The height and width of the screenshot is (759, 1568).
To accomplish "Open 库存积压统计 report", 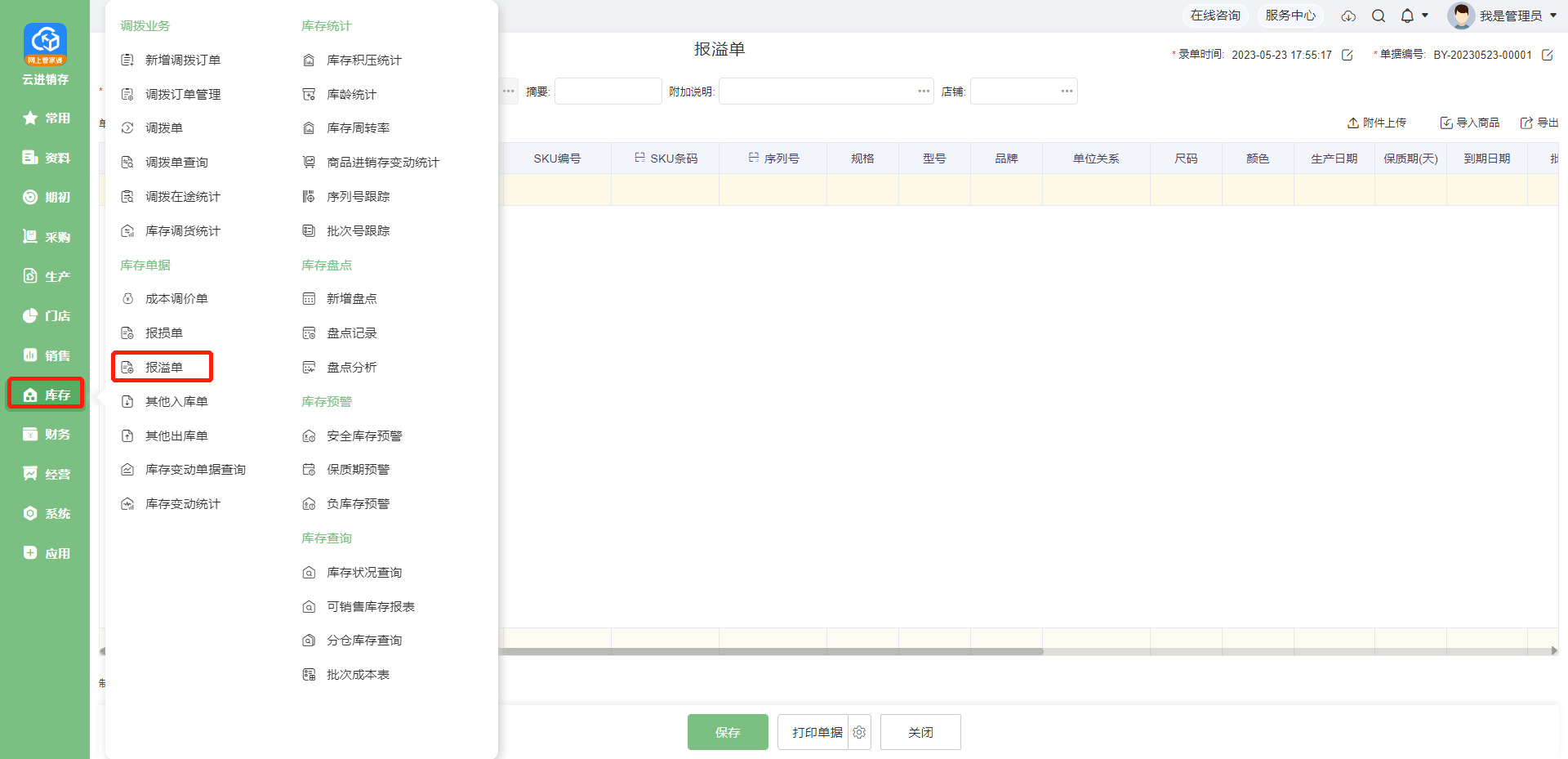I will (x=364, y=60).
